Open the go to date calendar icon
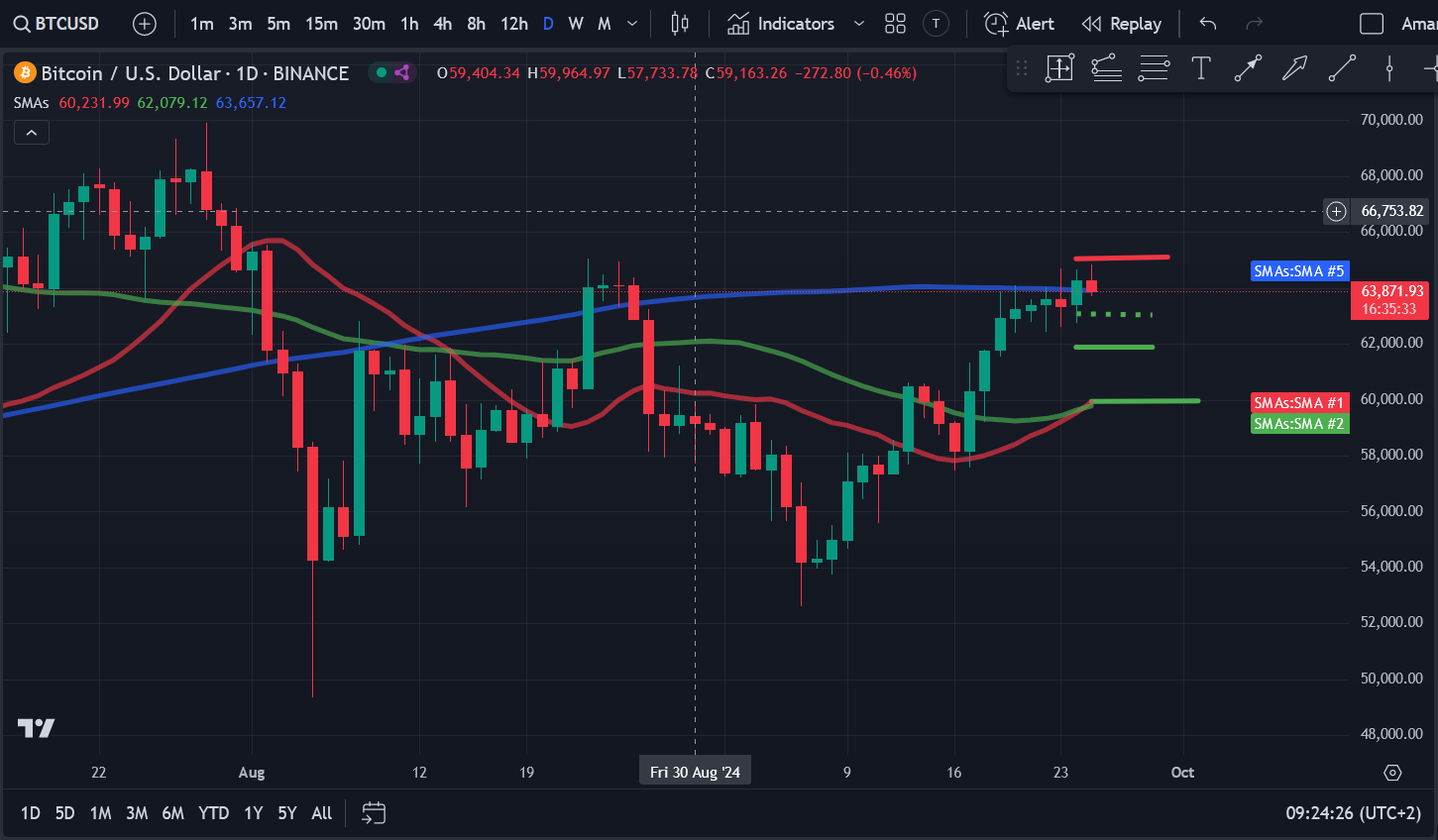Image resolution: width=1438 pixels, height=840 pixels. click(374, 813)
